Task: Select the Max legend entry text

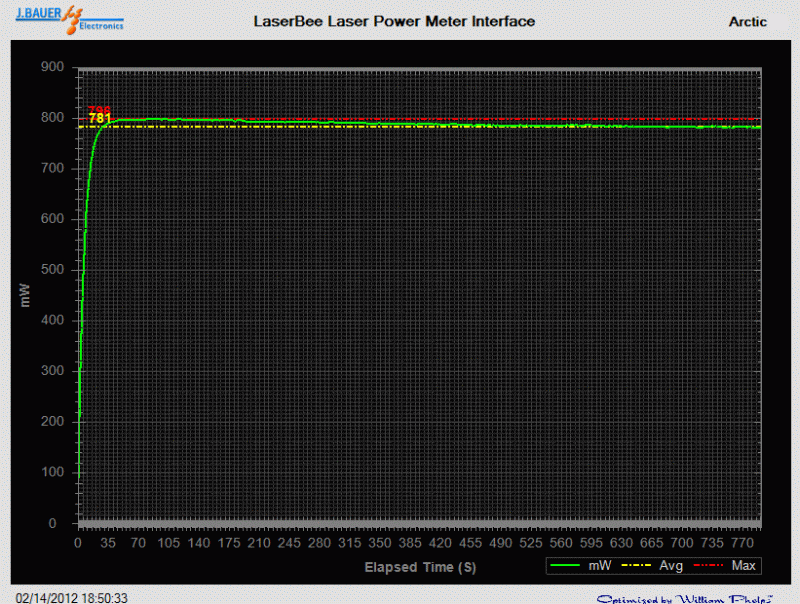Action: coord(741,566)
